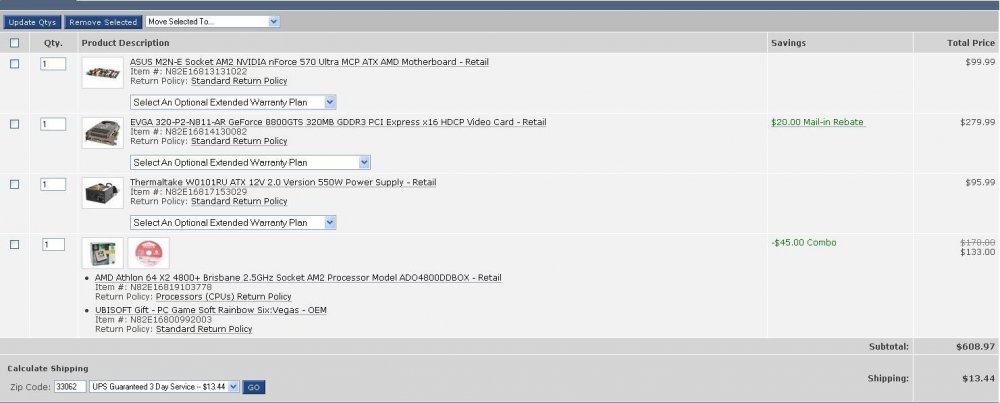
Task: Check the EVGA GeForce 8800GTS row checkbox
Action: coord(15,124)
